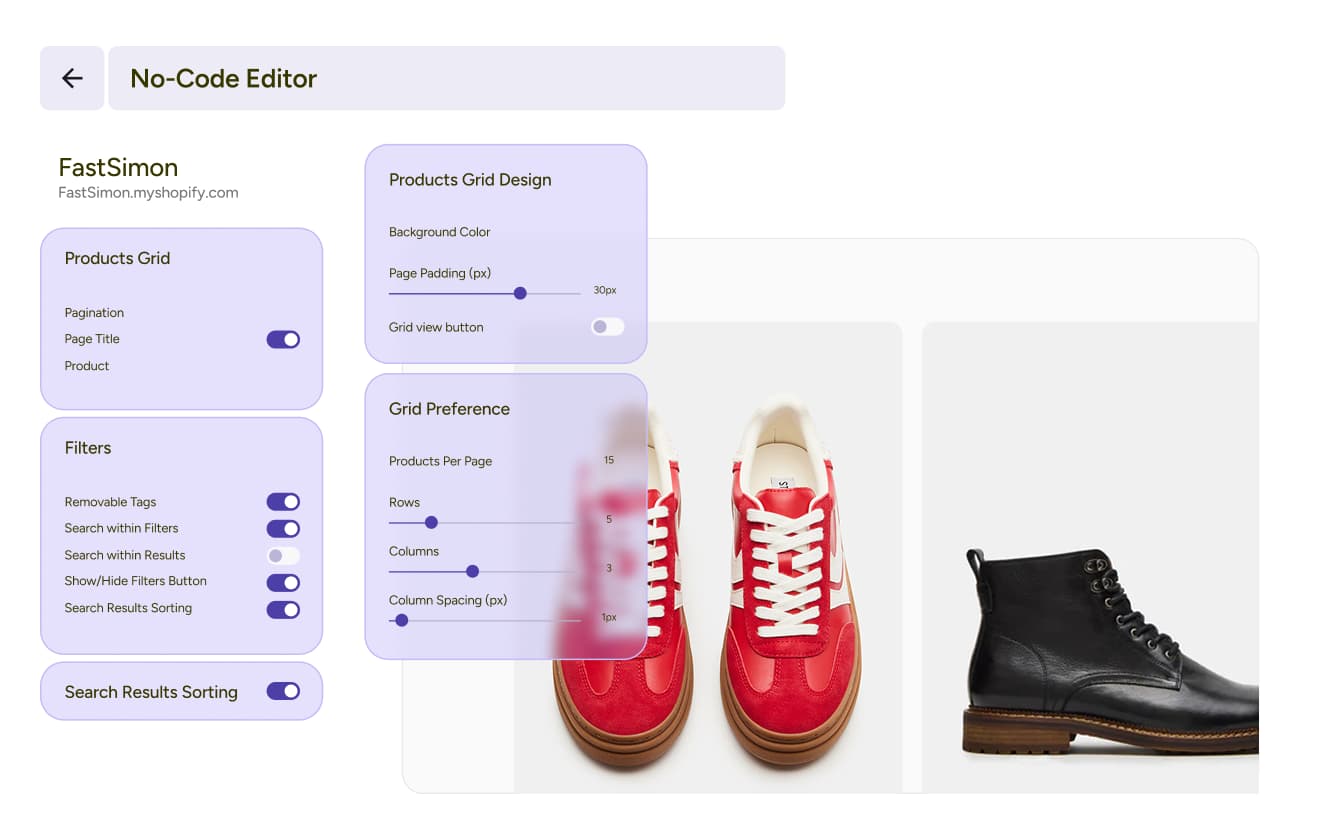
Task: Click the Background Color option
Action: (x=439, y=232)
